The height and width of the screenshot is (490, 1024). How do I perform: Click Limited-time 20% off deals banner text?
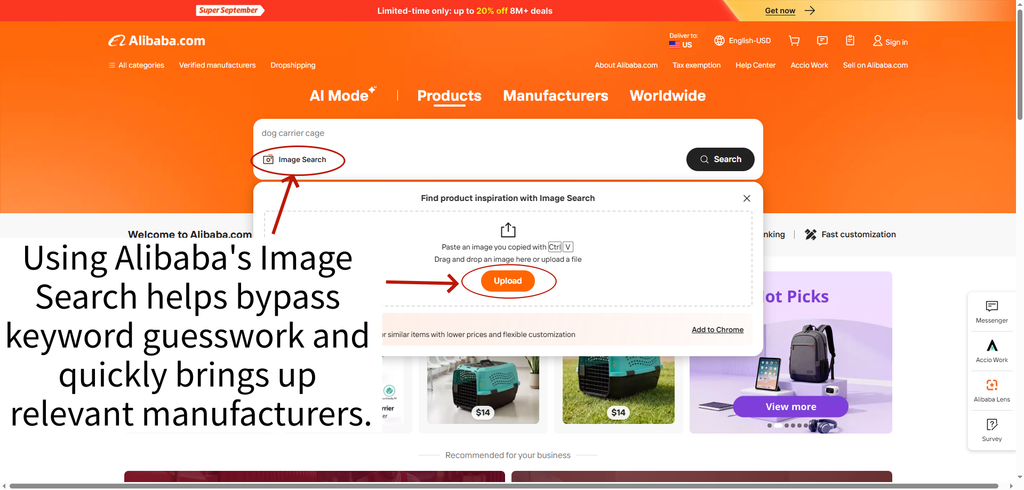(465, 10)
